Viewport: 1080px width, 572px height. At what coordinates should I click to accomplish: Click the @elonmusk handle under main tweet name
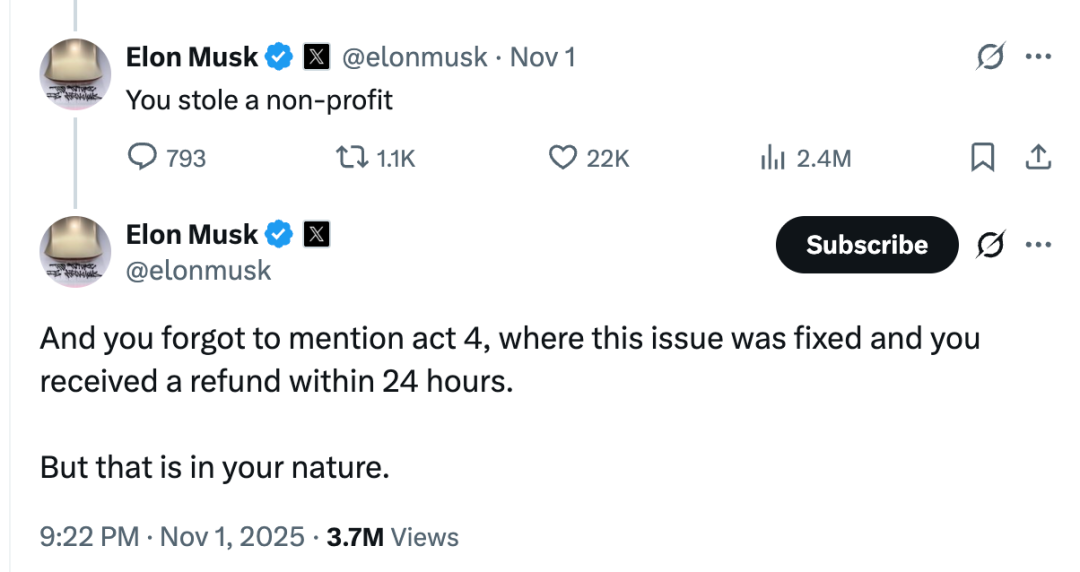pyautogui.click(x=198, y=270)
